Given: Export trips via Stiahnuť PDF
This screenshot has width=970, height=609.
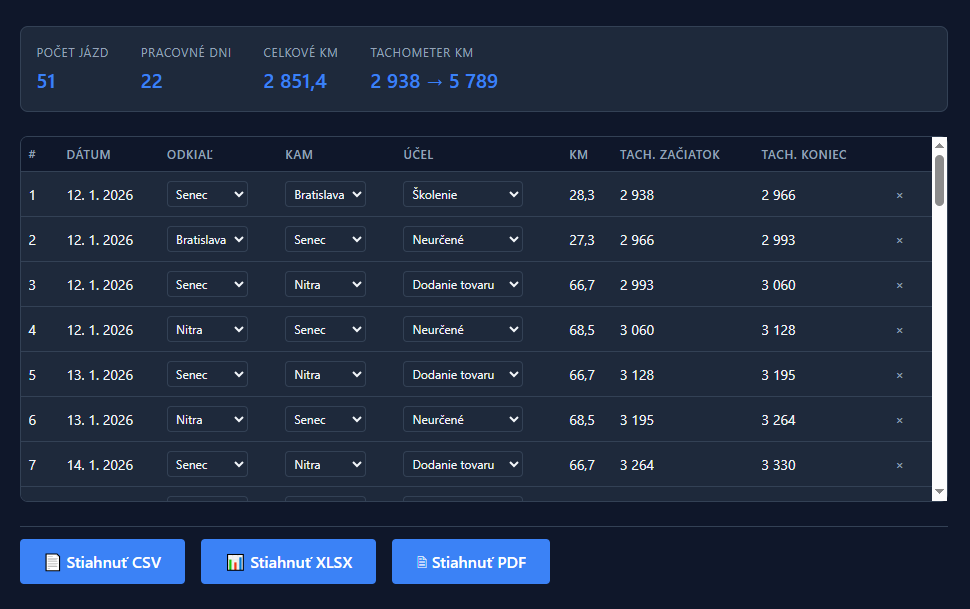Looking at the screenshot, I should tap(470, 562).
